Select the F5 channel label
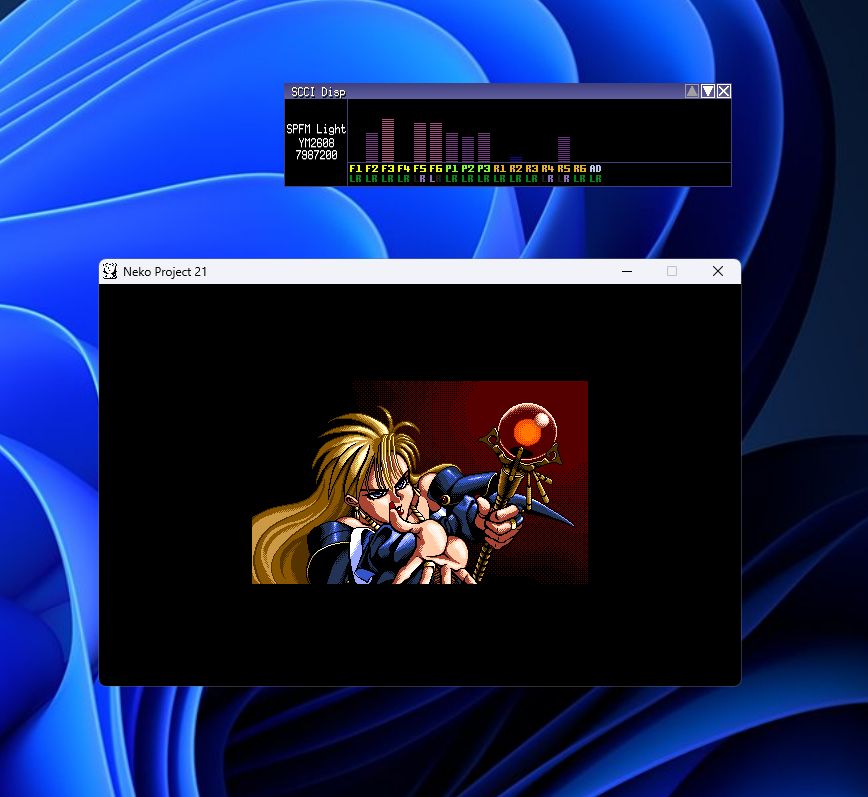Image resolution: width=868 pixels, height=797 pixels. [420, 168]
